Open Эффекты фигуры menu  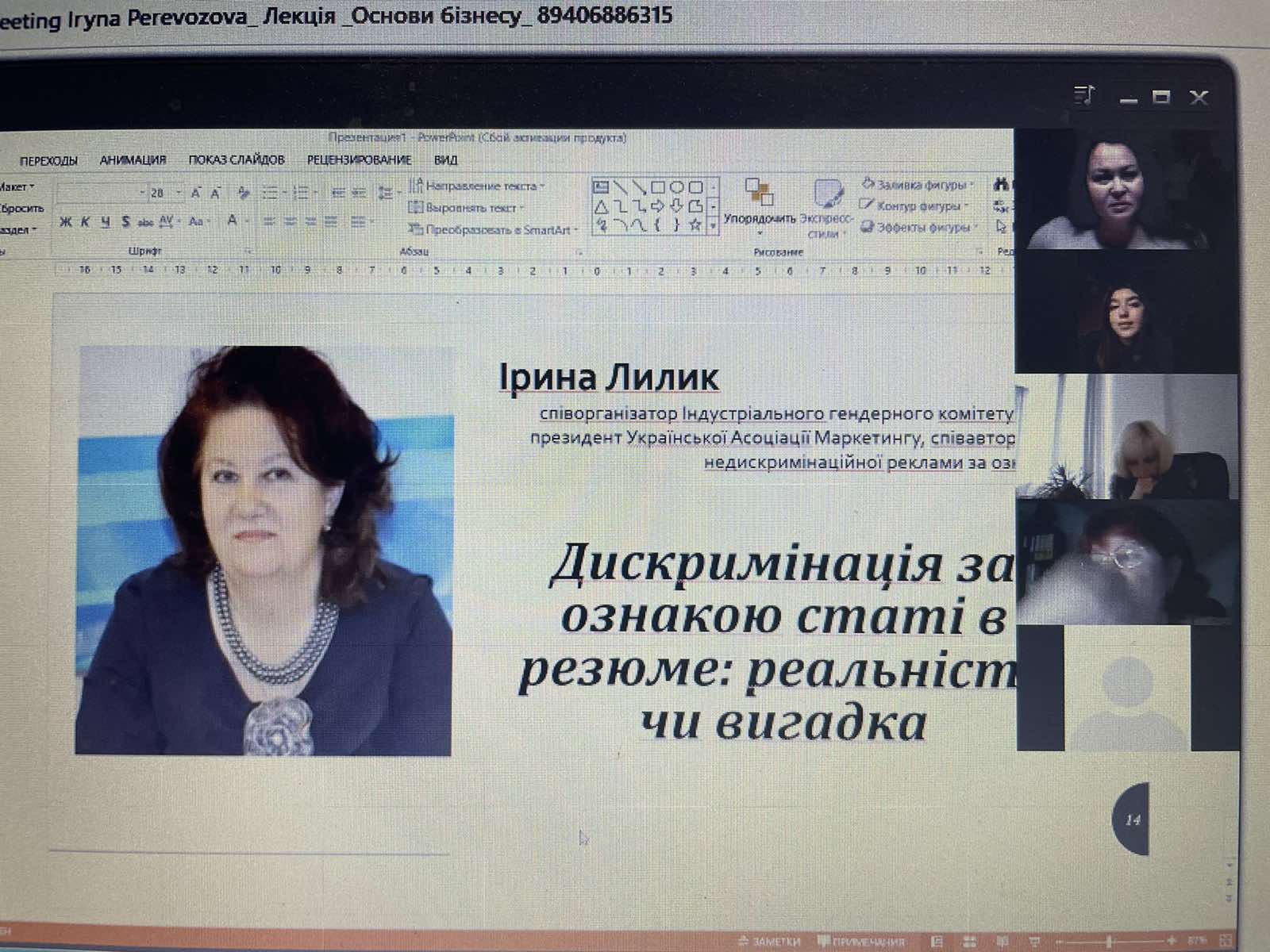click(x=920, y=227)
